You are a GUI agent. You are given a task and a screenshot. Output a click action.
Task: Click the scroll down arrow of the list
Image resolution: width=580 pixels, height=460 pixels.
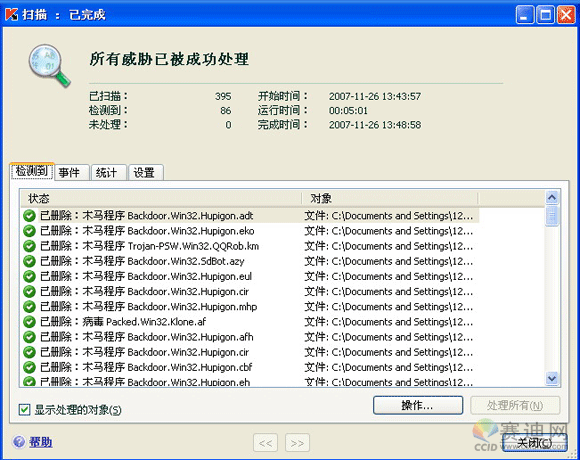click(552, 378)
